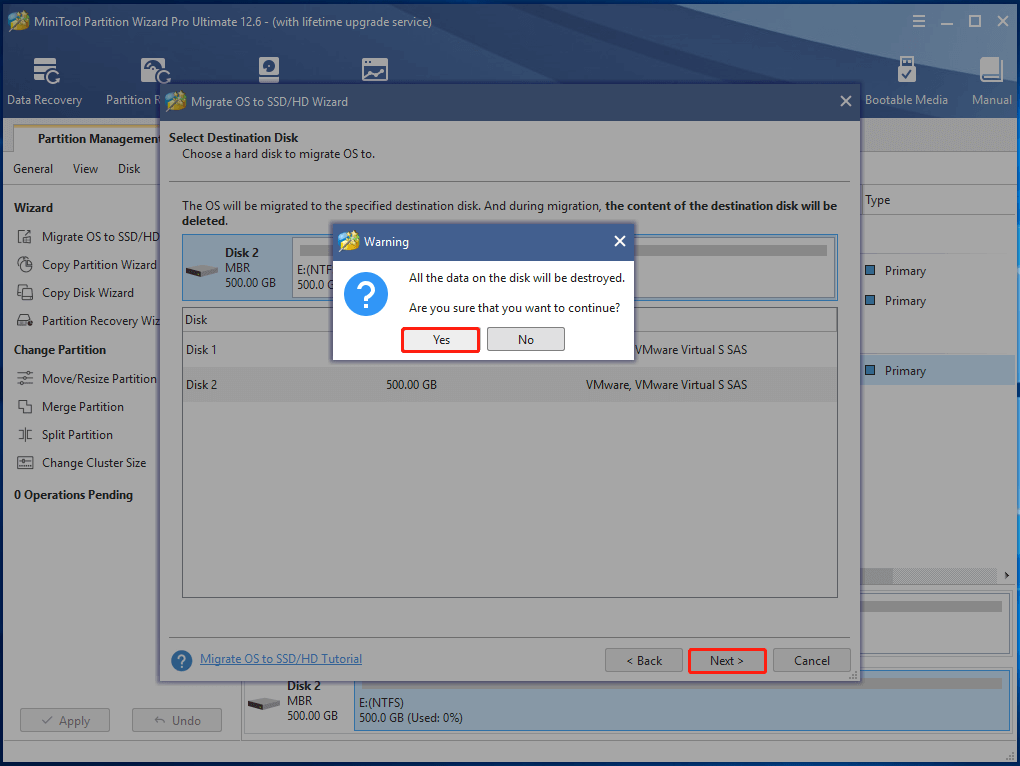This screenshot has width=1020, height=766.
Task: Launch Copy Disk Wizard from sidebar
Action: tap(75, 293)
